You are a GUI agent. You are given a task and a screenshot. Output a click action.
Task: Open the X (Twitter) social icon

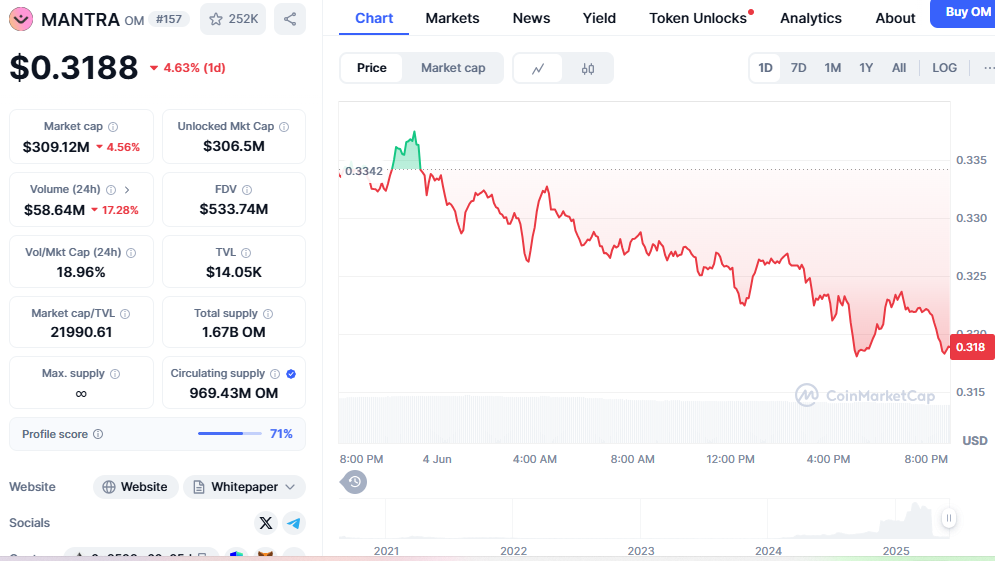tap(266, 523)
